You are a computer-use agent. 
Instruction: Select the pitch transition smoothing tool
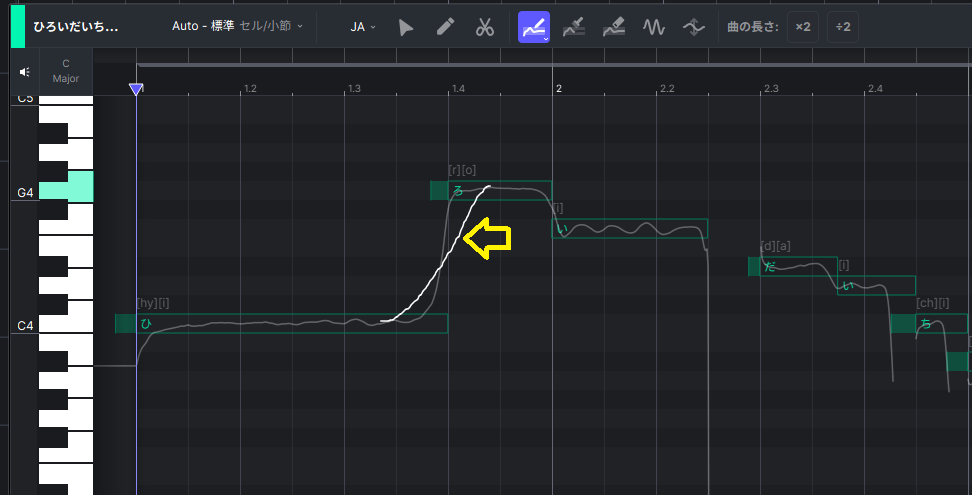coord(695,27)
